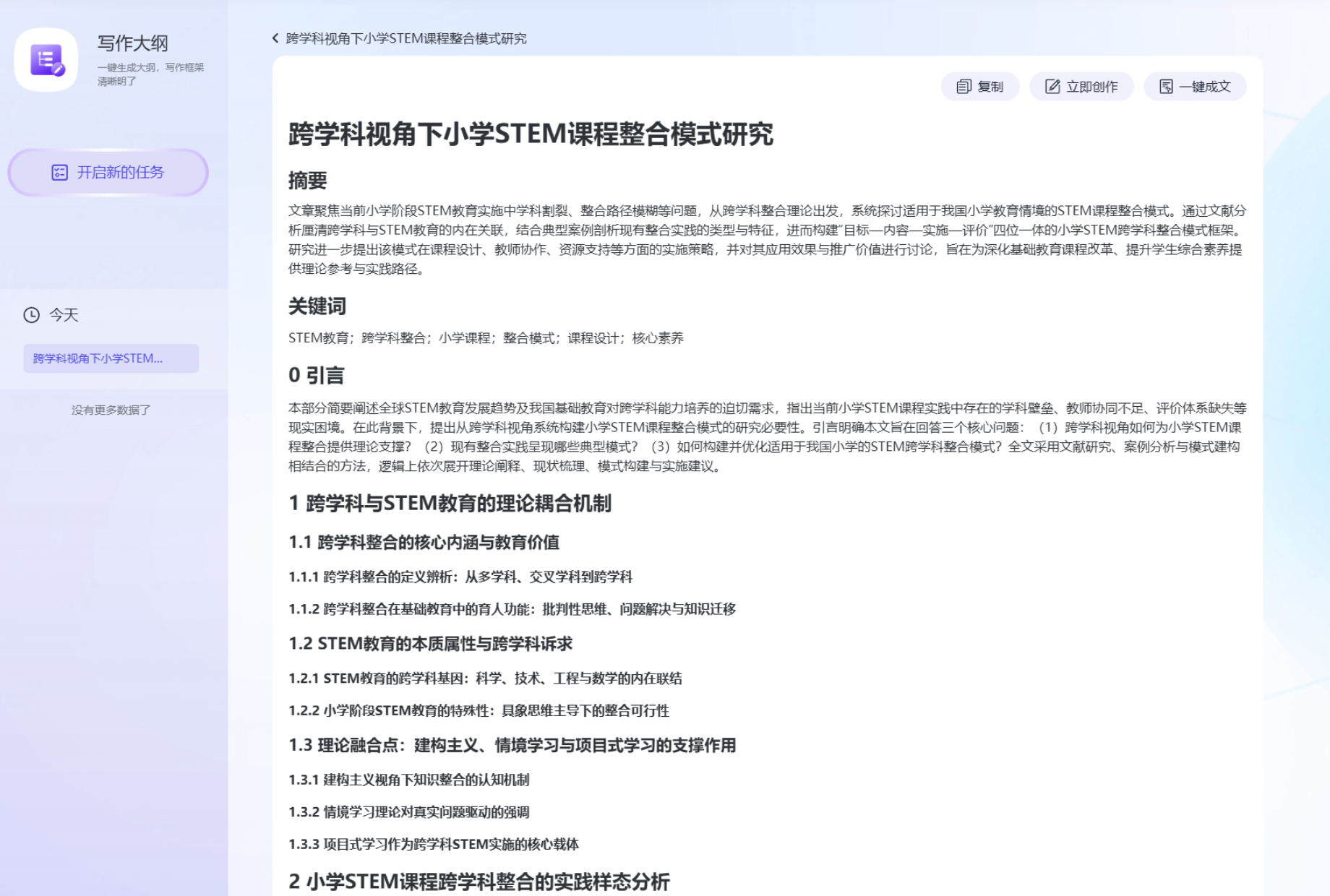This screenshot has width=1330, height=896.
Task: Click item 1.2.1 STEM教育的跨学科基因
Action: pyautogui.click(x=486, y=679)
